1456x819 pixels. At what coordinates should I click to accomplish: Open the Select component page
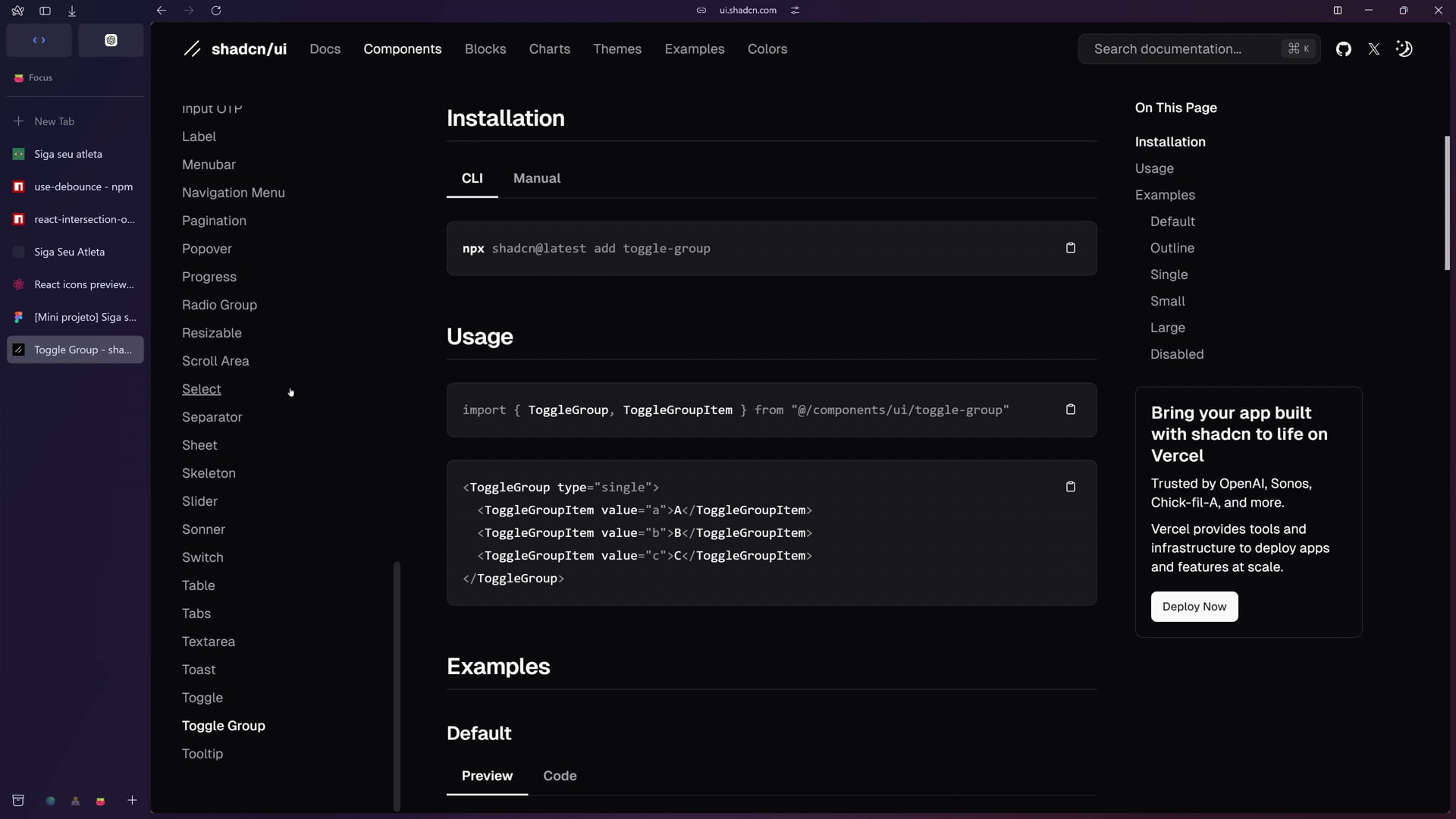click(201, 389)
